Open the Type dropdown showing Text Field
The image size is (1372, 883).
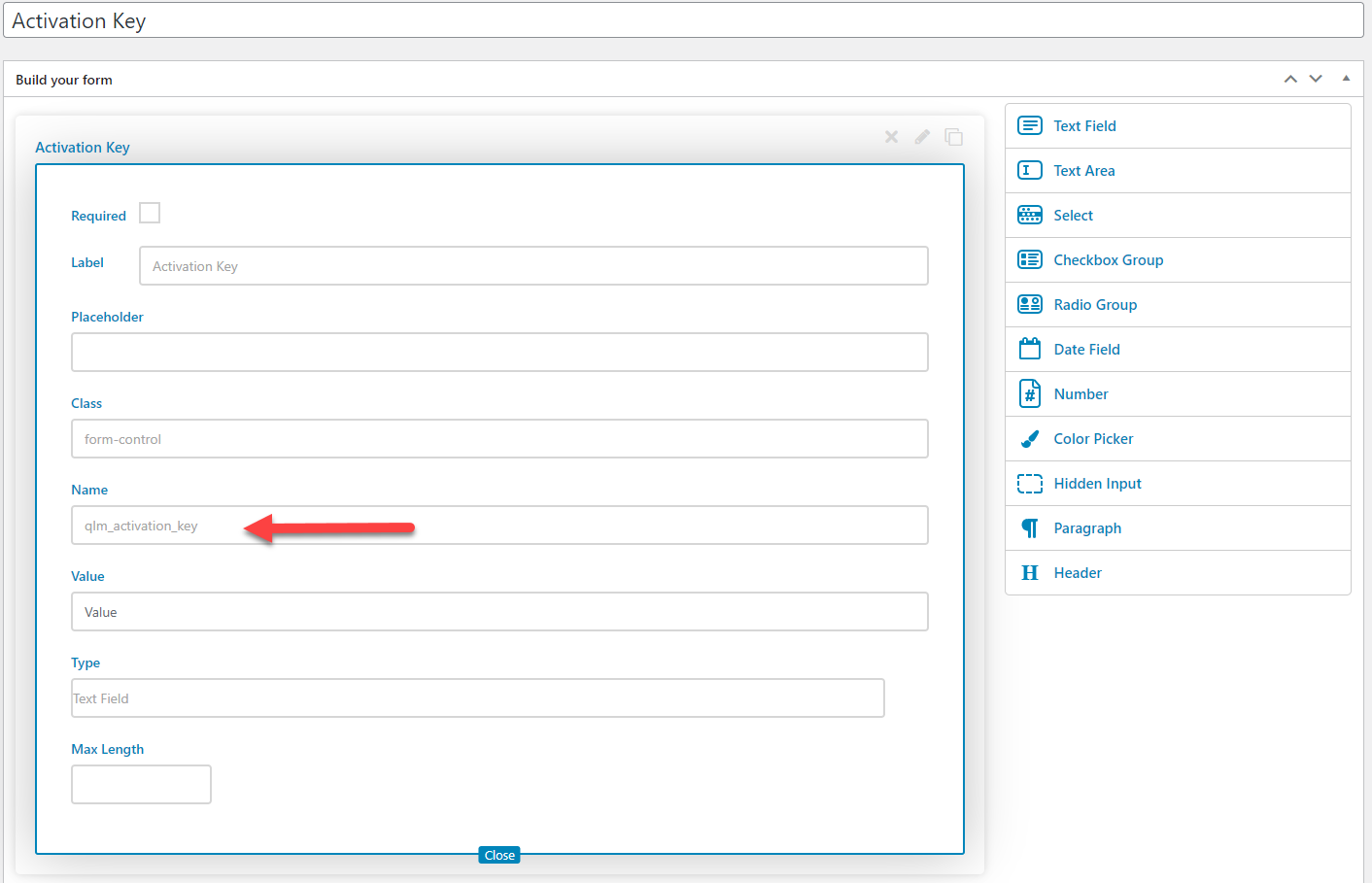478,697
